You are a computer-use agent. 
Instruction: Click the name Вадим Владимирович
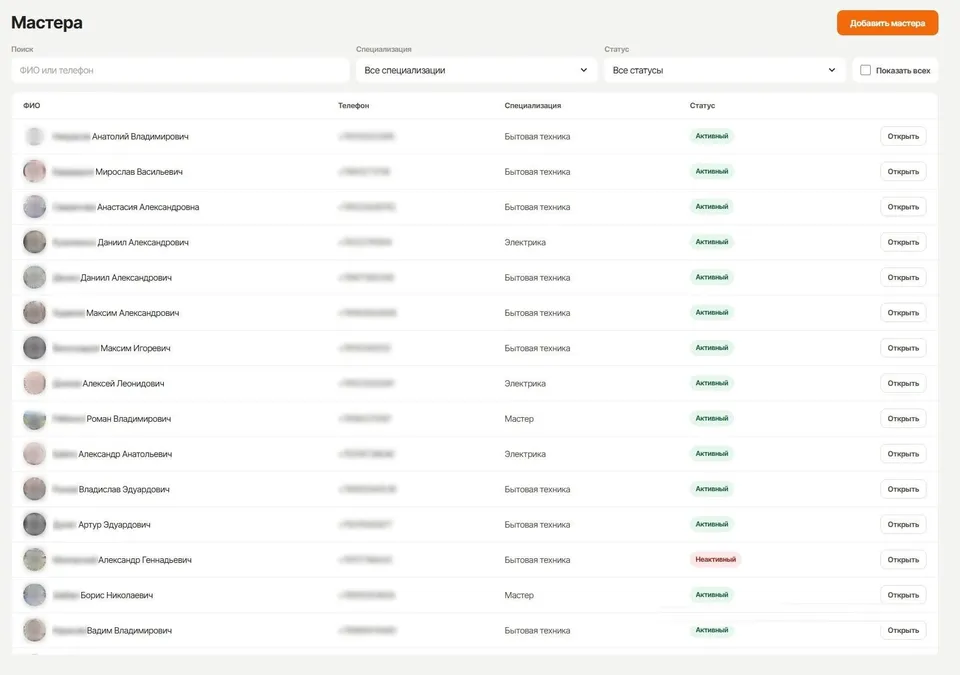click(129, 630)
